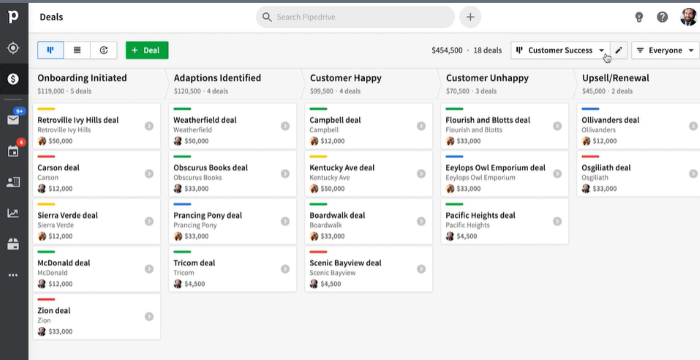Click arrow on Prancing Pony deal card
The image size is (700, 360).
285,221
